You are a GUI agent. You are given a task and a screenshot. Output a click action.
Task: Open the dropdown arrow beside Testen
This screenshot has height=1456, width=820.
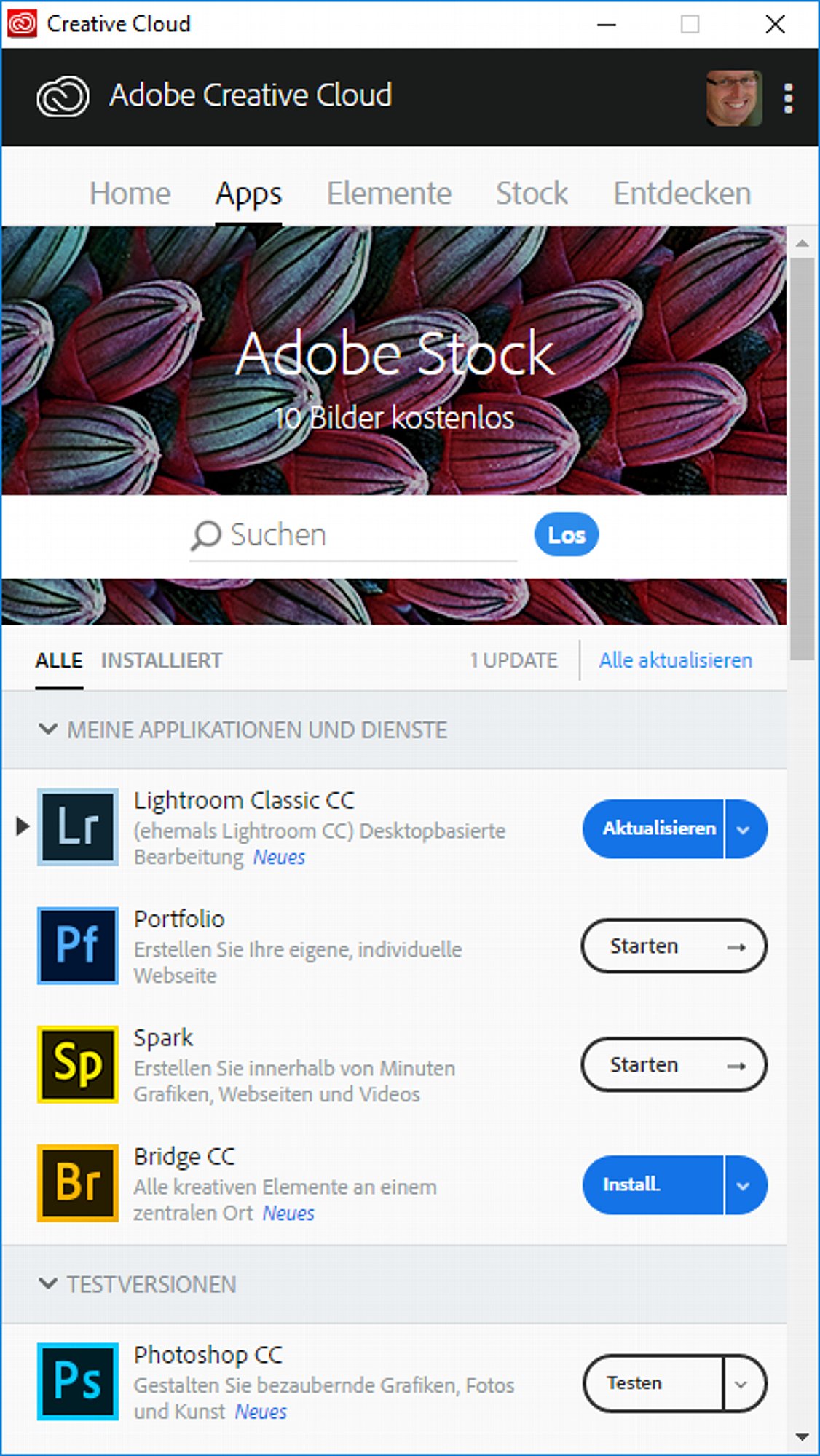(743, 1383)
